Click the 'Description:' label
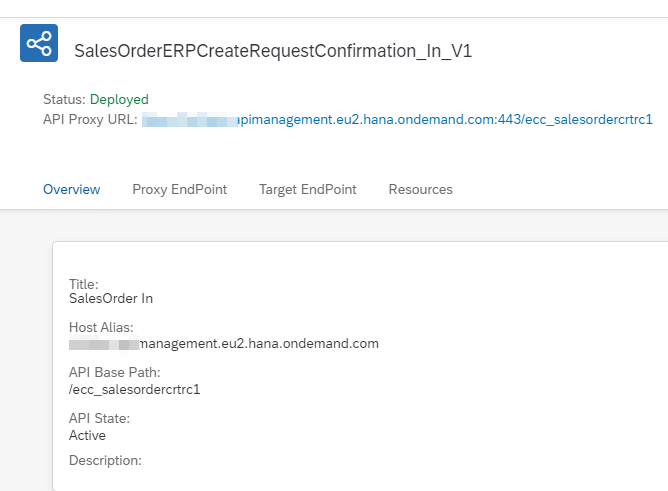Viewport: 668px width, 491px height. coord(105,460)
